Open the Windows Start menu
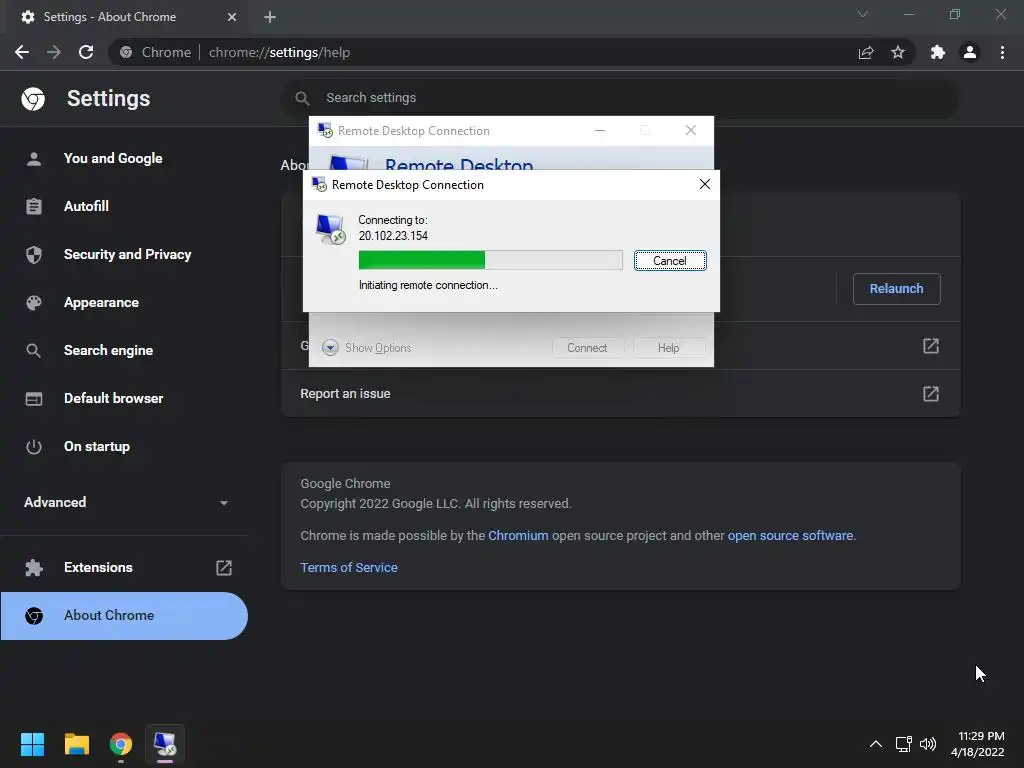 32,744
